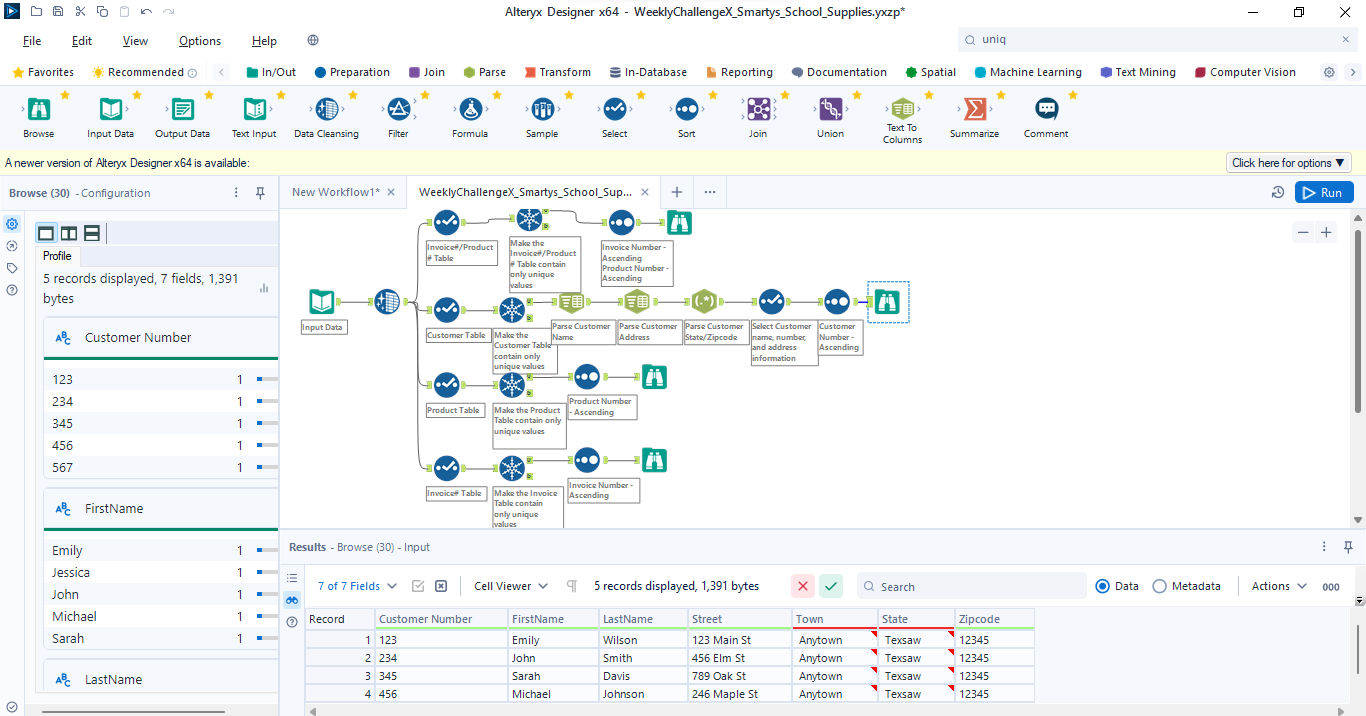Select the Data Cleansing tool icon
This screenshot has width=1366, height=716.
coord(326,110)
